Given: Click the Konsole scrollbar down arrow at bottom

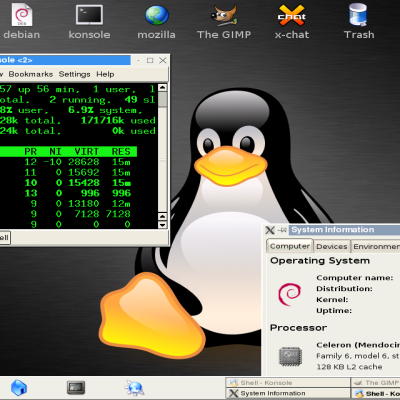Looking at the screenshot, I should tap(162, 225).
